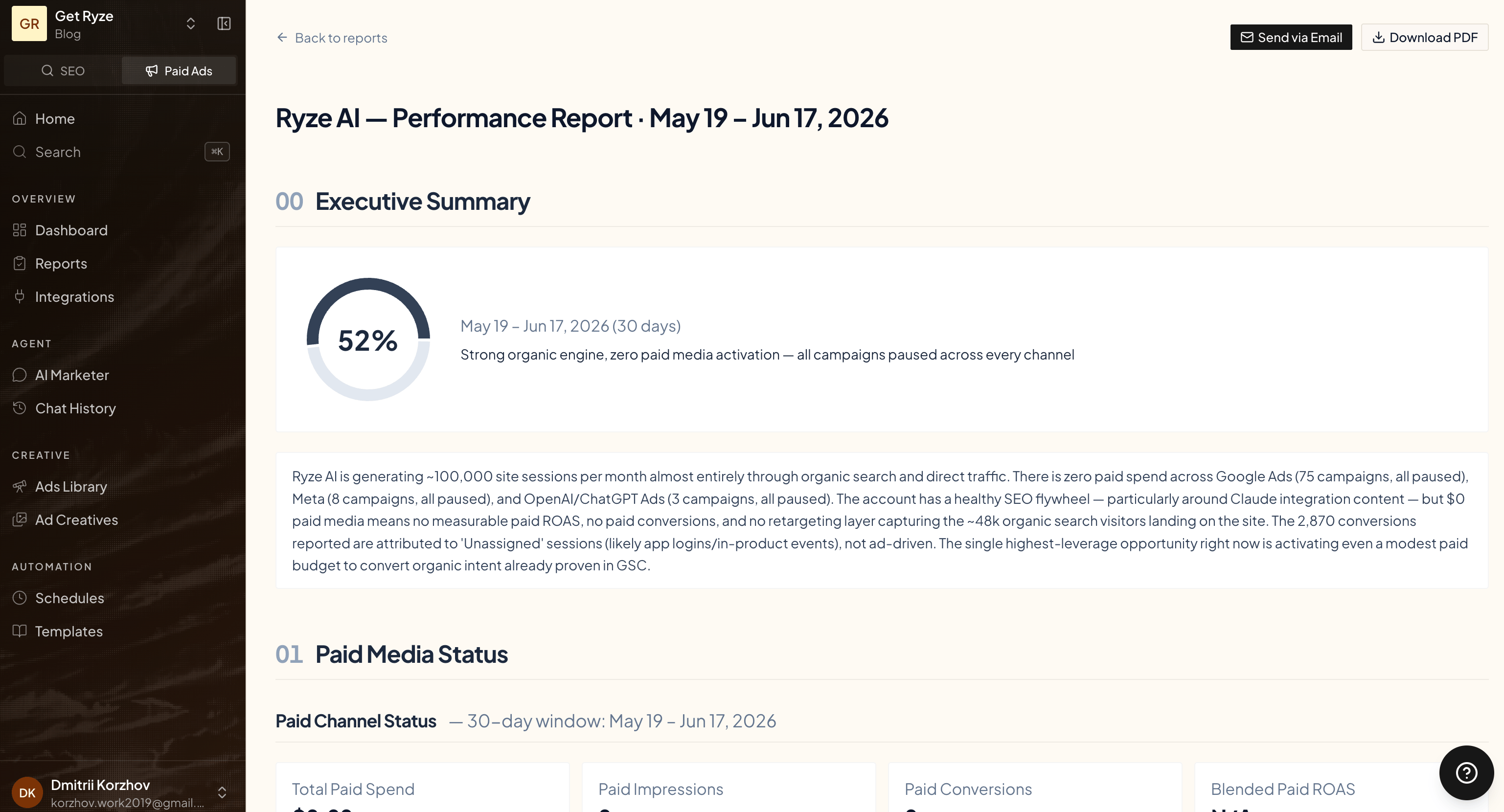Click the 52% score gauge
This screenshot has height=812, width=1504.
tap(368, 340)
